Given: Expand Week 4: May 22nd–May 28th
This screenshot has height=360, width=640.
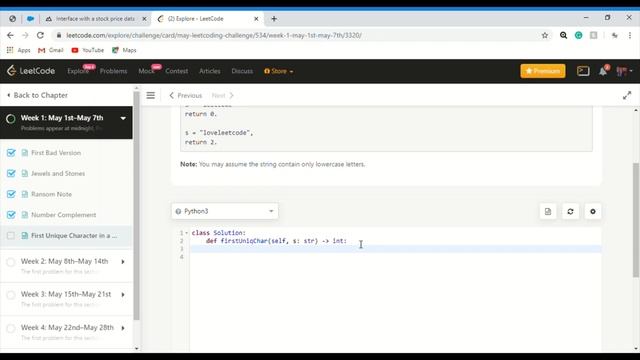Looking at the screenshot, I should (123, 328).
